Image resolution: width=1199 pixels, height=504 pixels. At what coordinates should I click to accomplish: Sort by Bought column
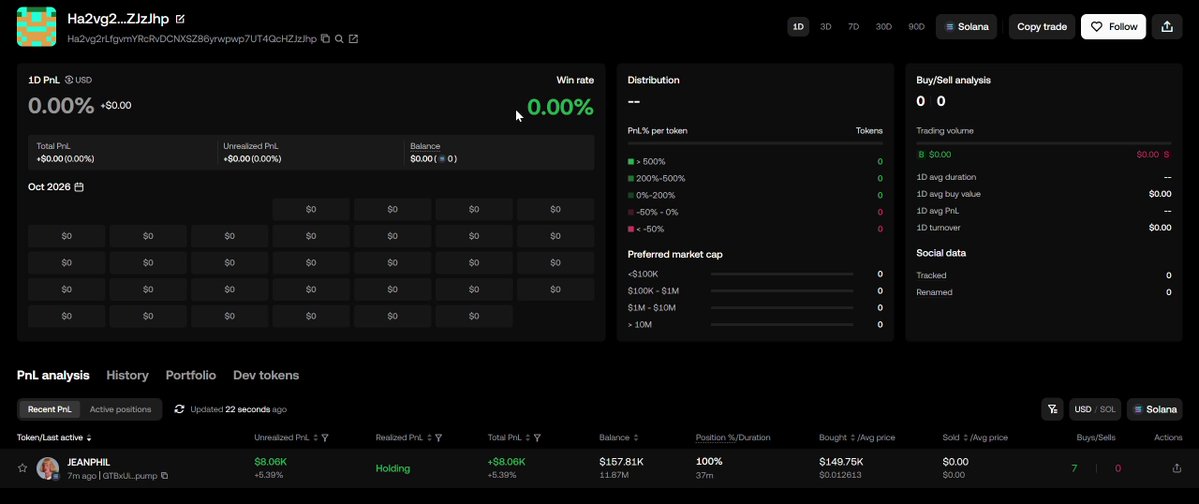click(853, 437)
